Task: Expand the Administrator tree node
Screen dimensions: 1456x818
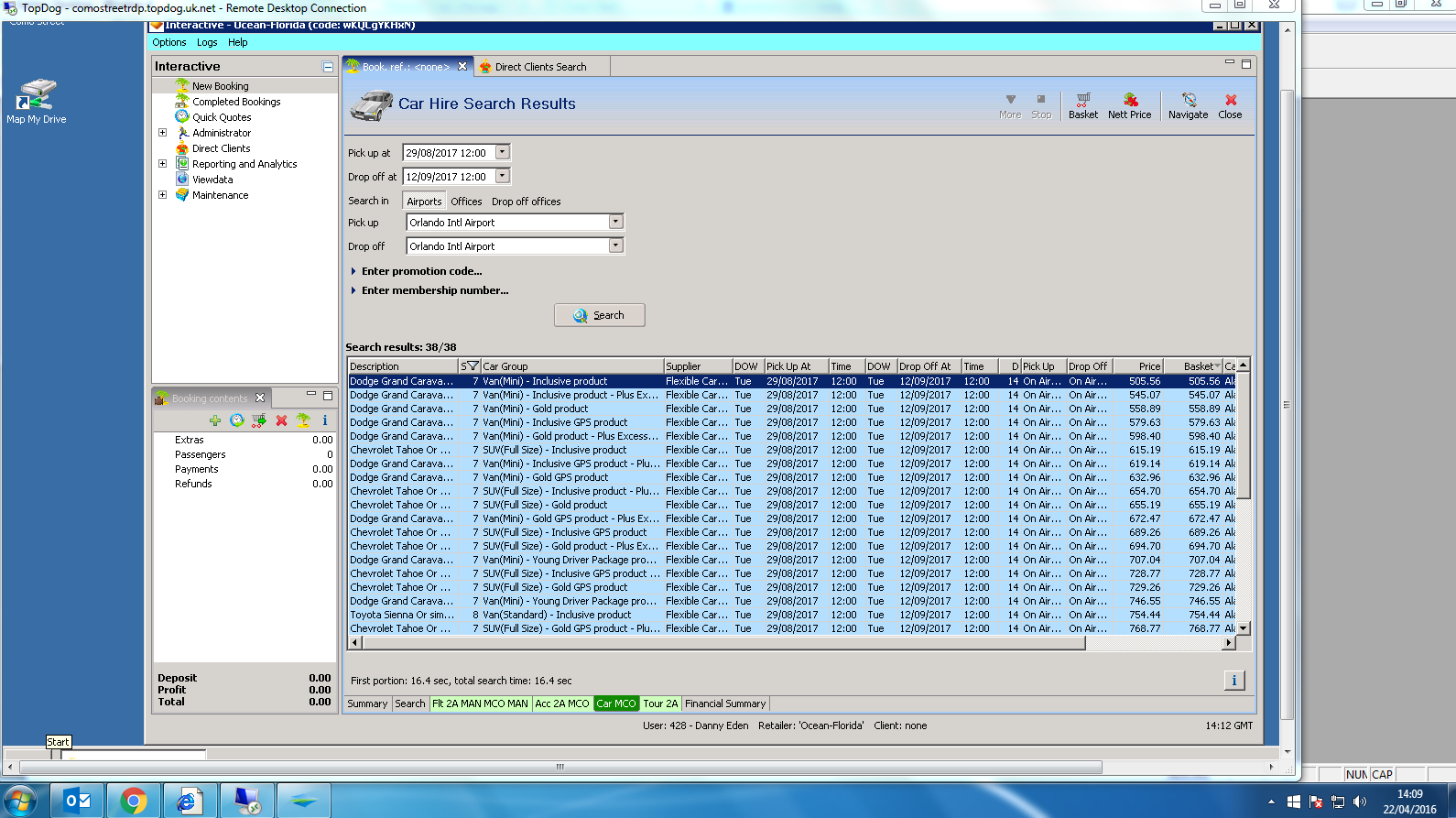Action: pyautogui.click(x=163, y=133)
